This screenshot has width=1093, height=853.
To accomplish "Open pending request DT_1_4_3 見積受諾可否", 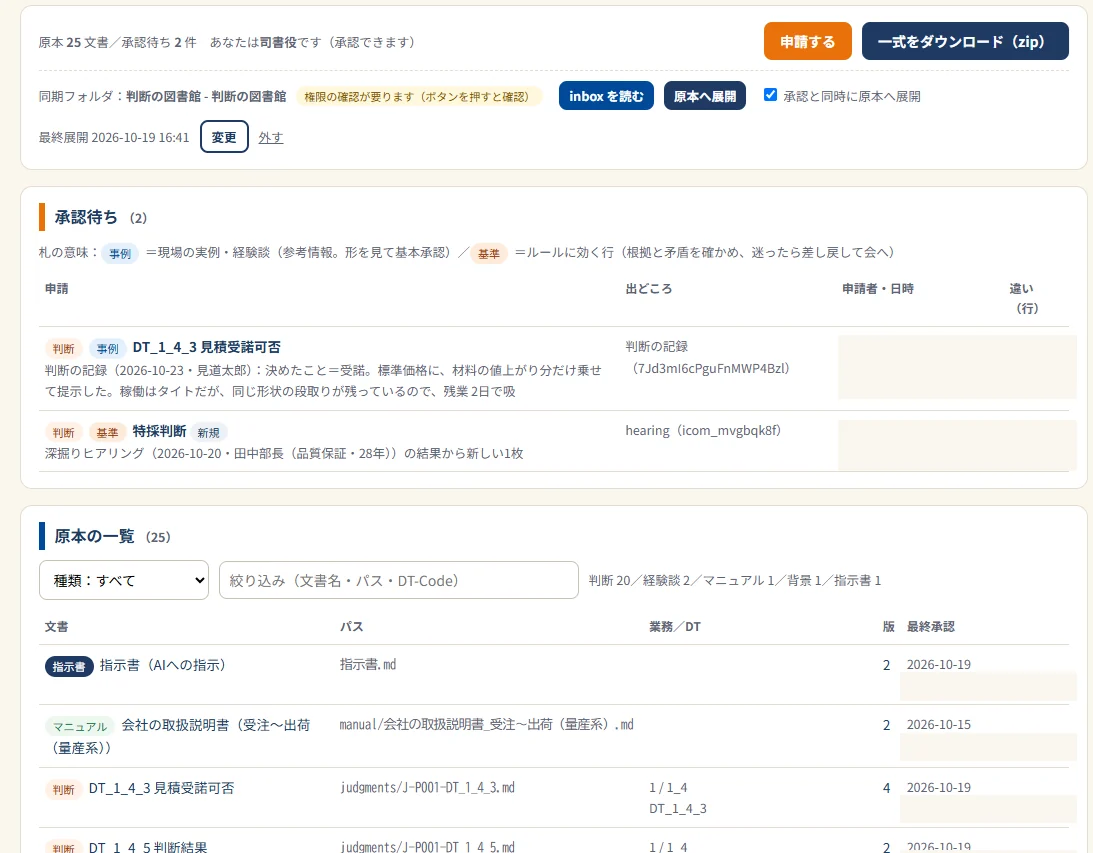I will pyautogui.click(x=206, y=347).
